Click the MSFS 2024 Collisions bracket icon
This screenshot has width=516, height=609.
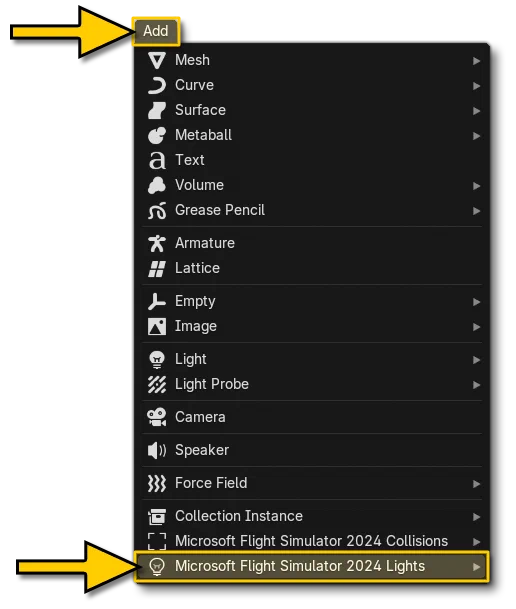coord(157,541)
